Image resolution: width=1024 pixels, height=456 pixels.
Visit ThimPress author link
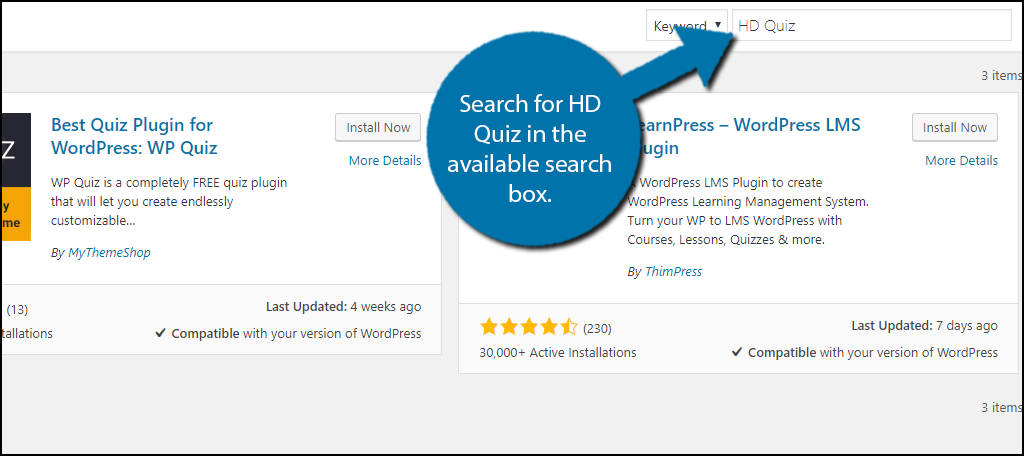(x=673, y=272)
